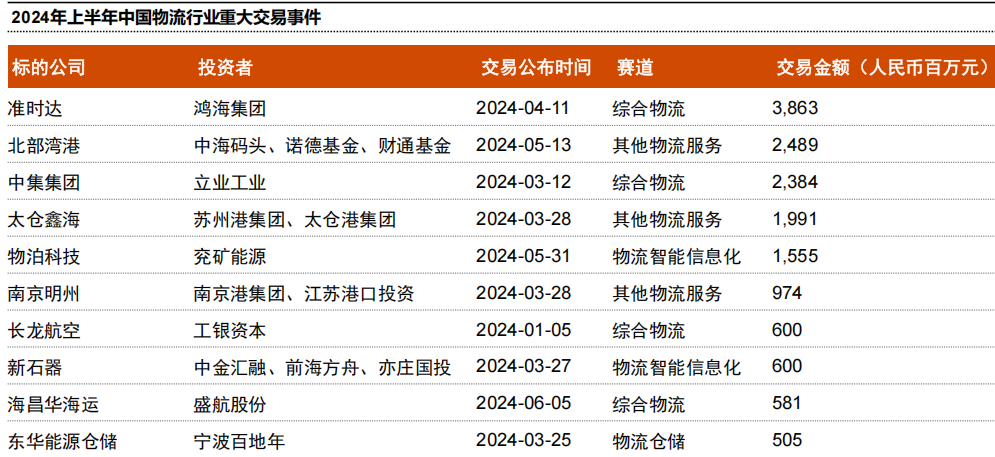Select the '立业工业' investor cell

(230, 183)
